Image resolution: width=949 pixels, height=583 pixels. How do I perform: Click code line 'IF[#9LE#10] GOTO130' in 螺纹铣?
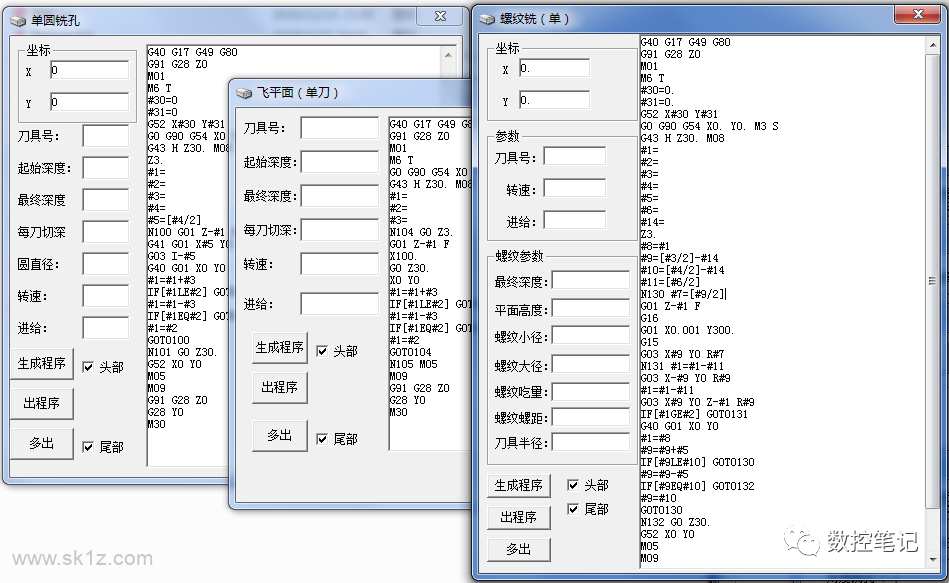click(698, 462)
